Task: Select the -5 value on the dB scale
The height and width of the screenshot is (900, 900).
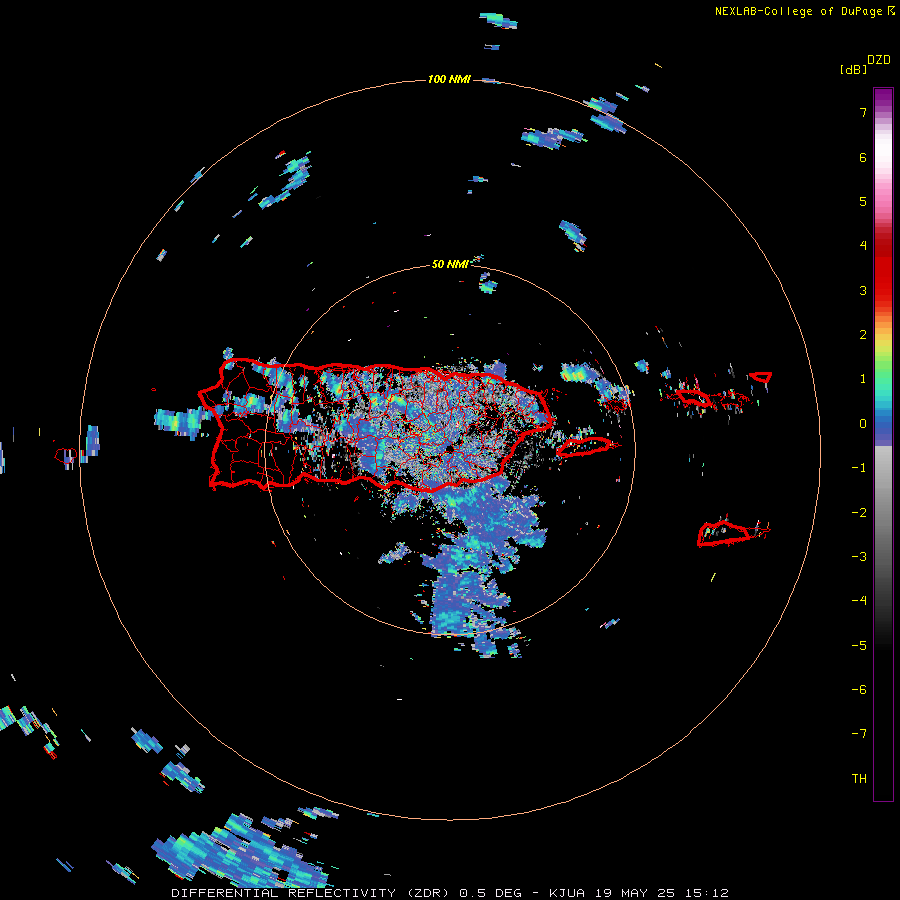Action: [x=859, y=646]
